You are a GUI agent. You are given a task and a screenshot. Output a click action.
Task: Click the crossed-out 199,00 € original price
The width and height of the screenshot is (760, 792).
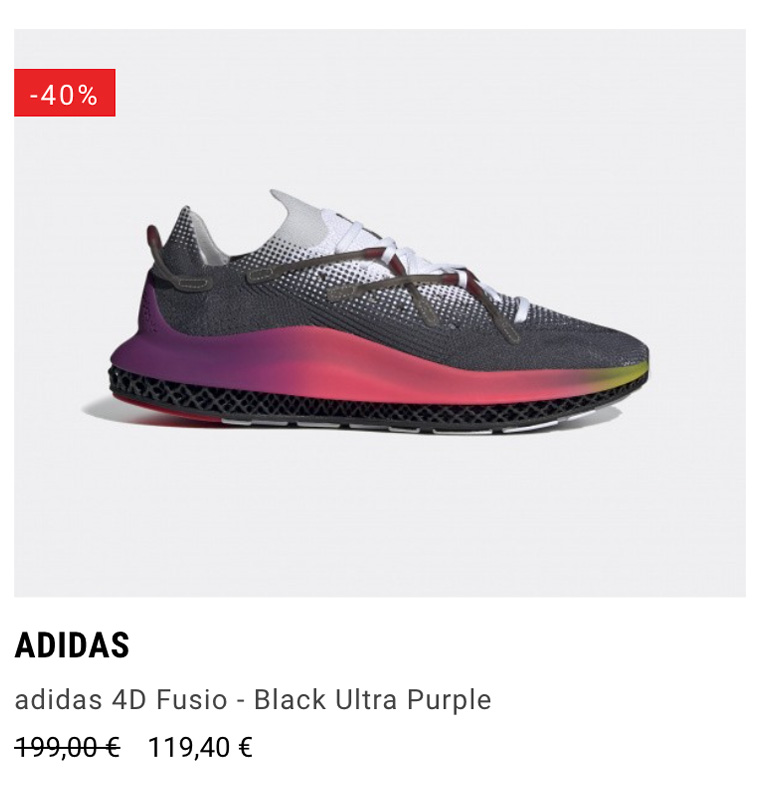click(x=68, y=747)
